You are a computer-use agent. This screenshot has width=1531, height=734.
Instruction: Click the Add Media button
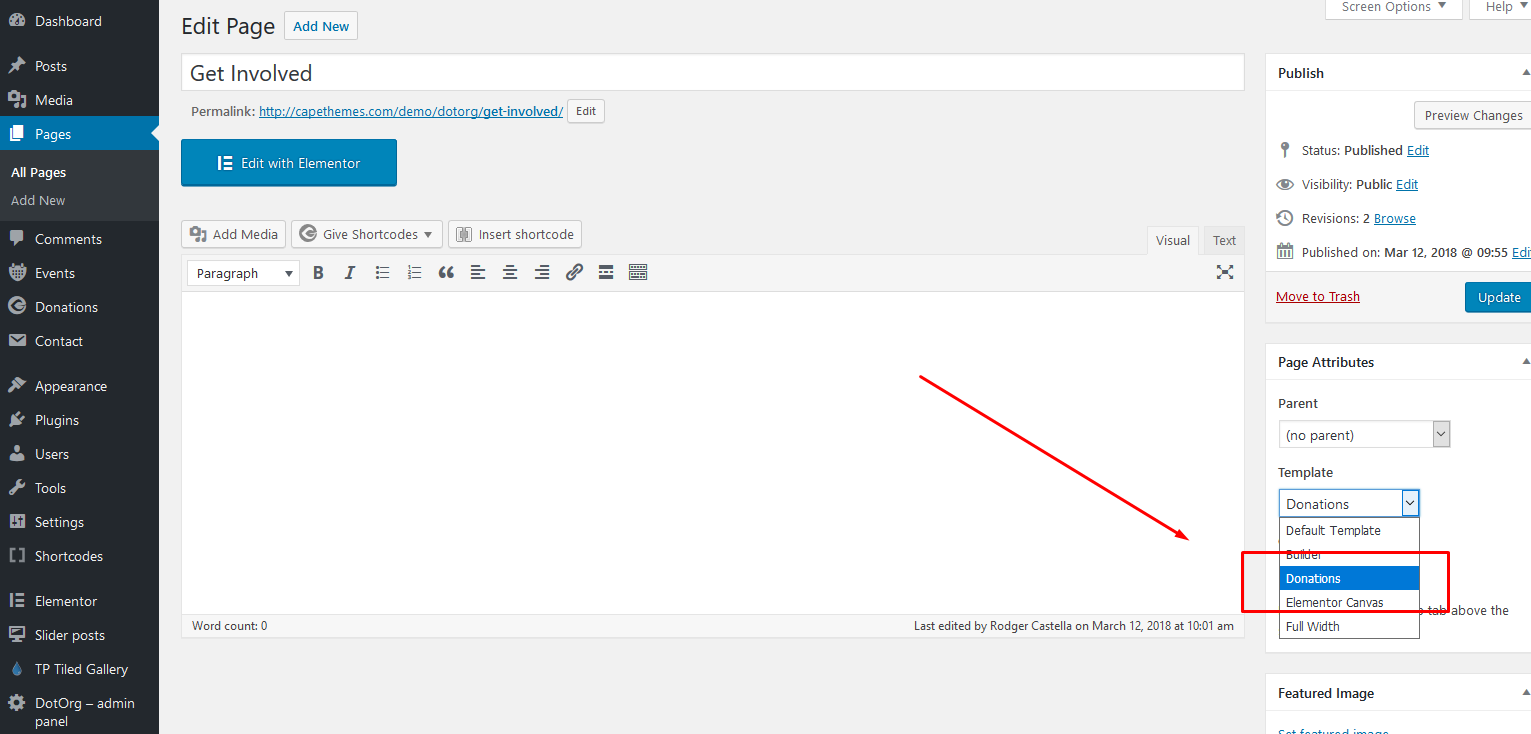[x=233, y=234]
